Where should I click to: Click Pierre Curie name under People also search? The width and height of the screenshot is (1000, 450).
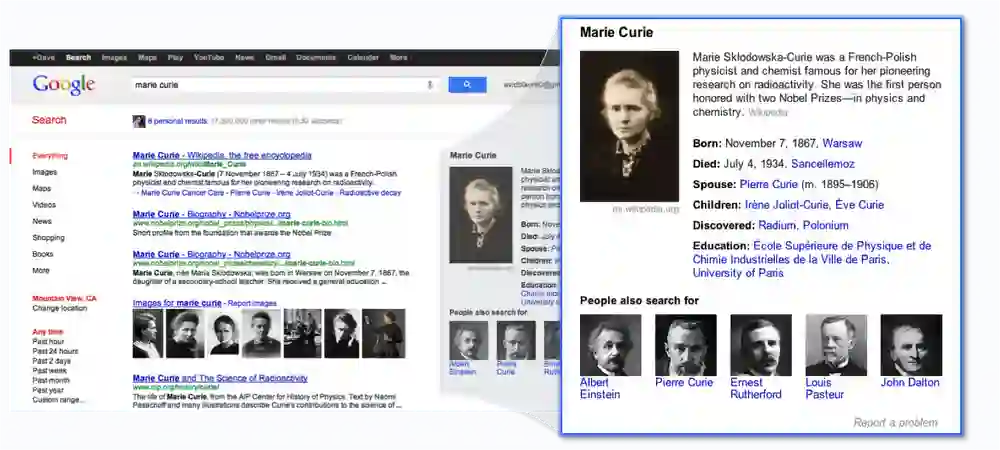(684, 383)
